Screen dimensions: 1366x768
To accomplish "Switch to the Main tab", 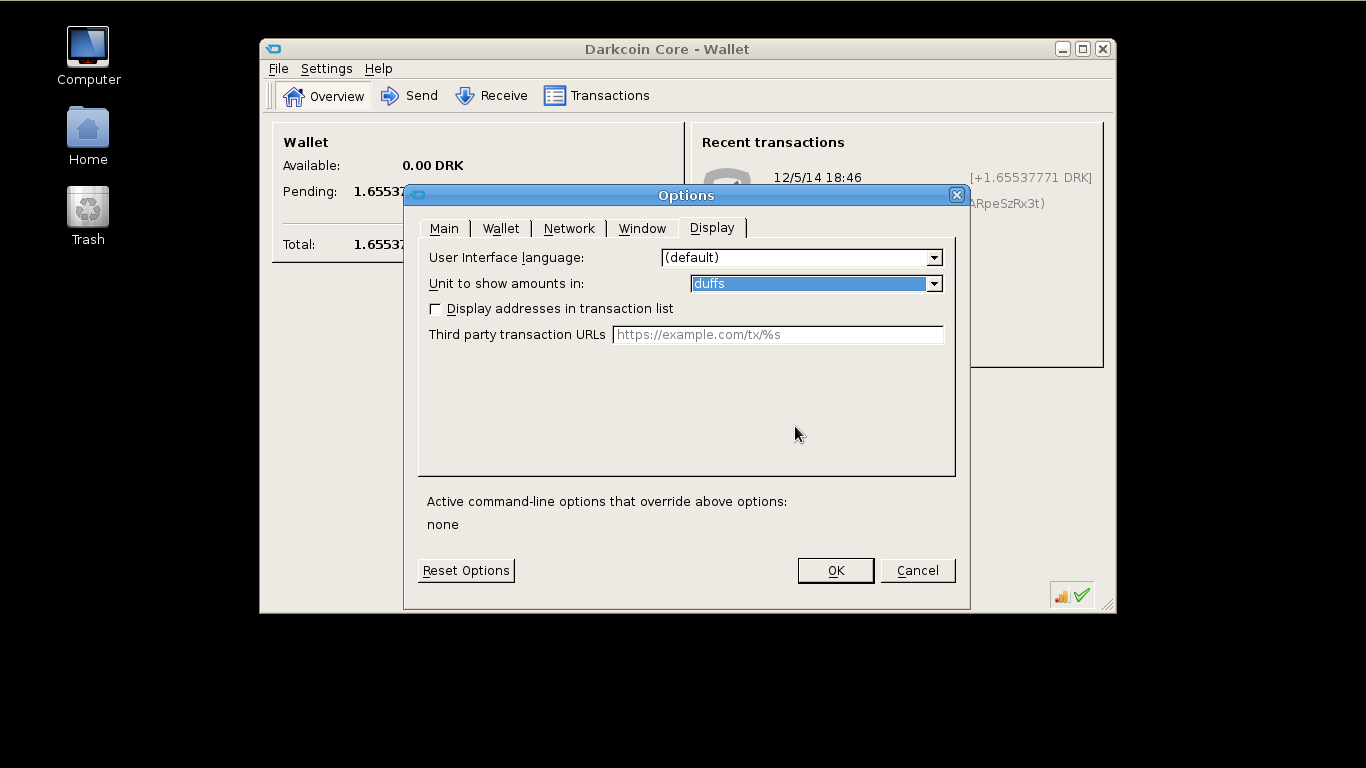I will coord(444,229).
